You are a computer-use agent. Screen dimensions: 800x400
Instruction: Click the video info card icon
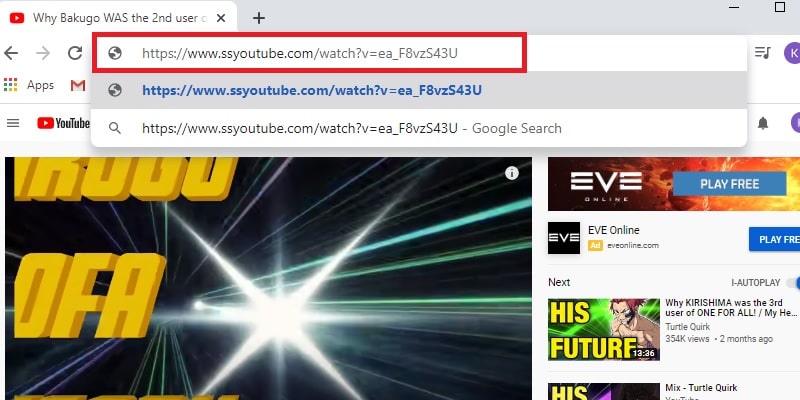point(512,173)
